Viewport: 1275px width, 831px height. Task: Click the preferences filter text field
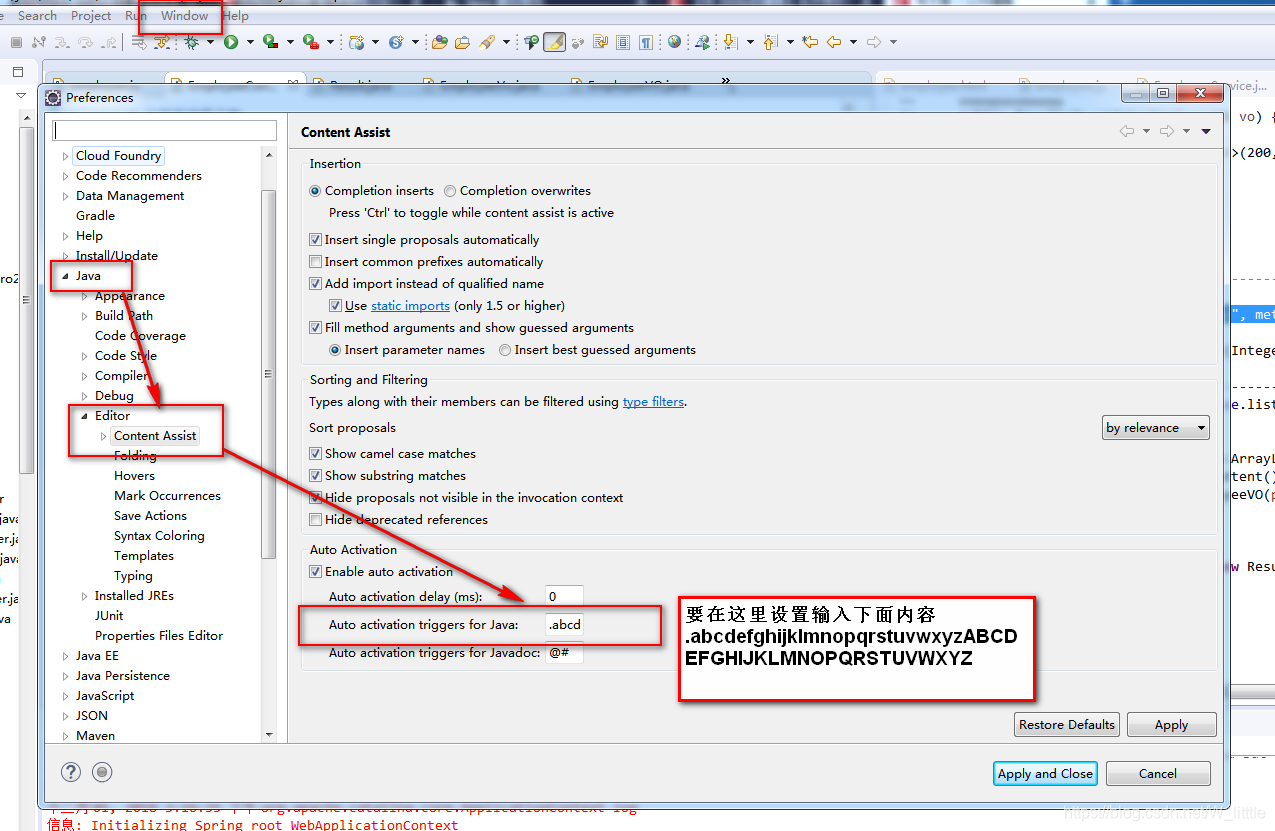click(165, 131)
